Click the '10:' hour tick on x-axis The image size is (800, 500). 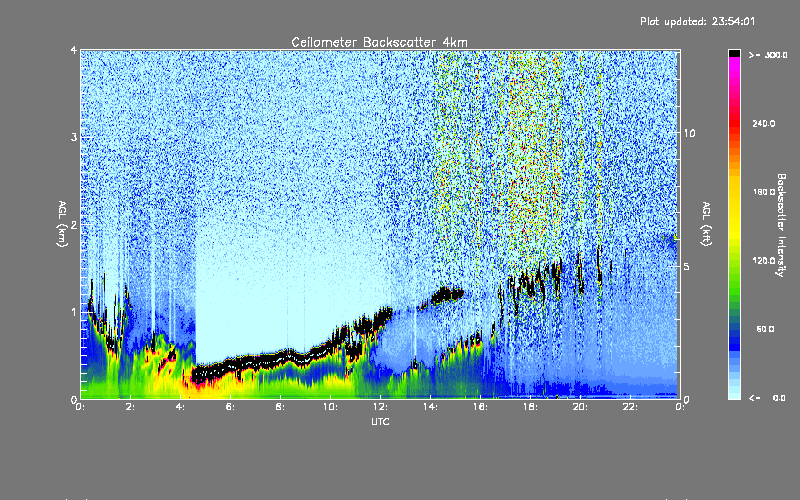click(x=330, y=407)
